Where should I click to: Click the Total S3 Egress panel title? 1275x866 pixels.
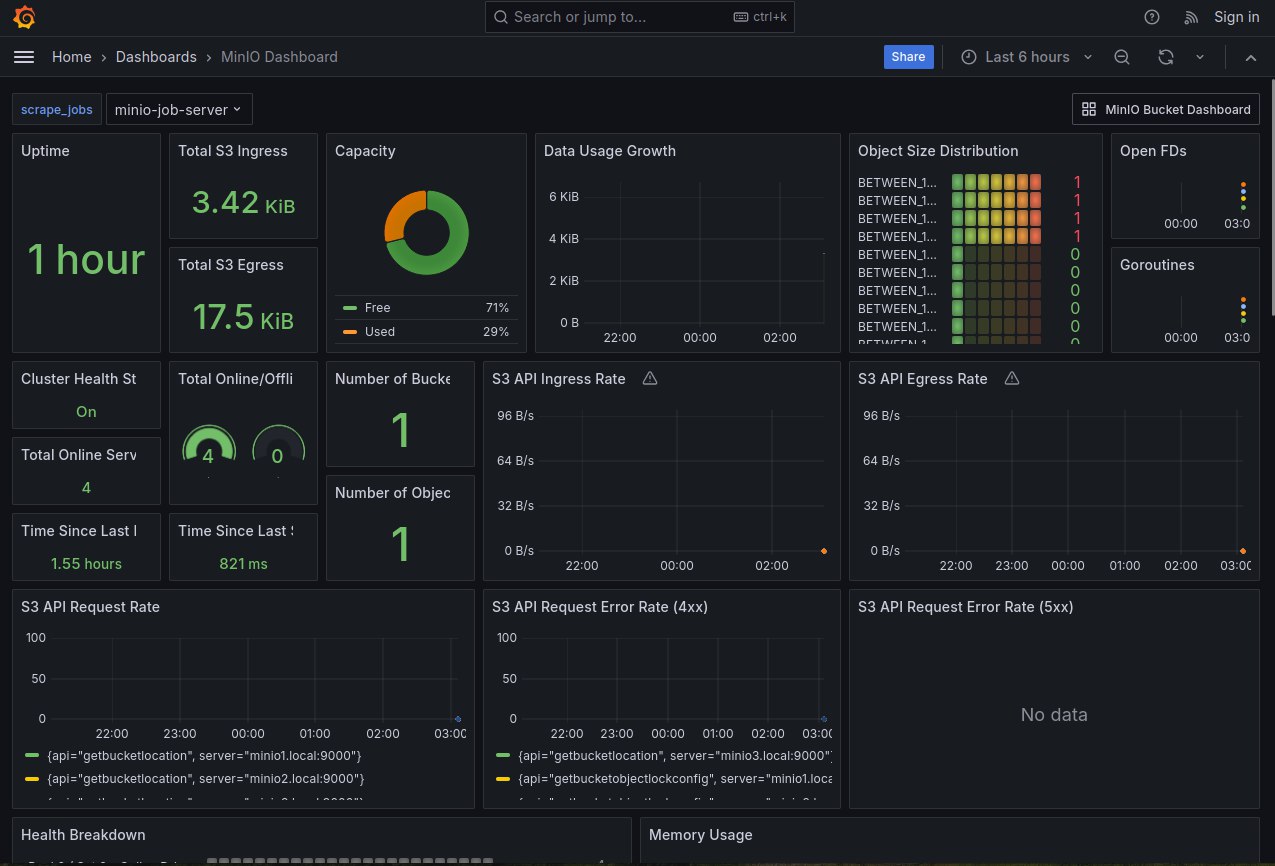[x=231, y=265]
